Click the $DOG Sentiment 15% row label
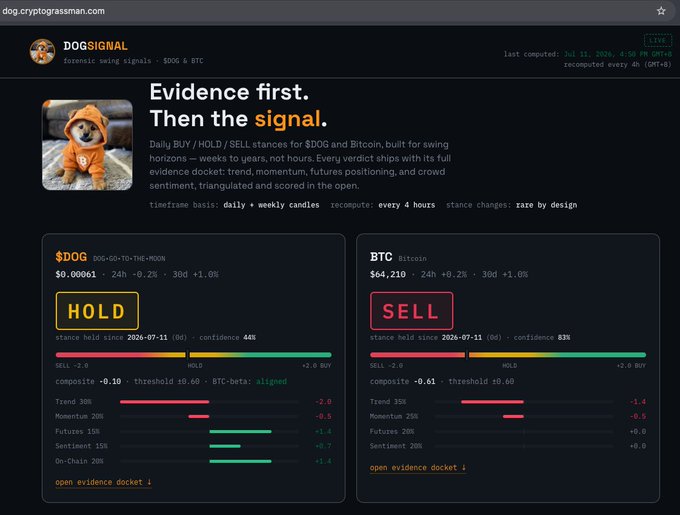This screenshot has width=680, height=515. click(81, 446)
